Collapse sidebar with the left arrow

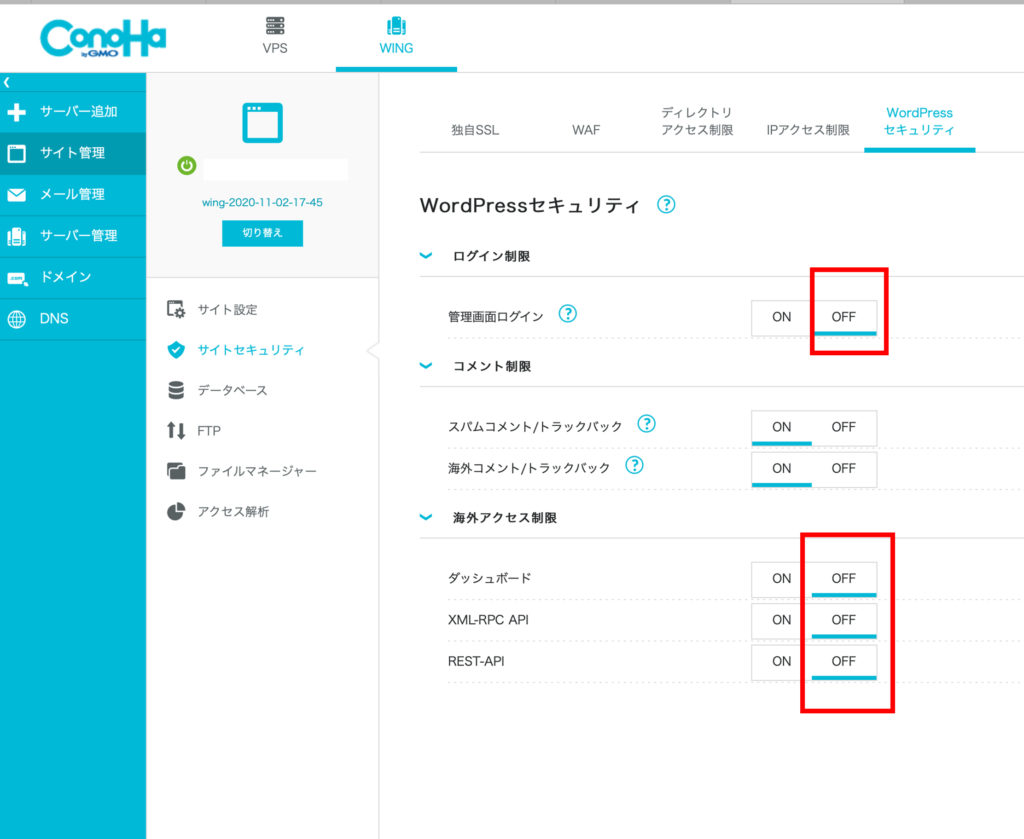click(7, 82)
